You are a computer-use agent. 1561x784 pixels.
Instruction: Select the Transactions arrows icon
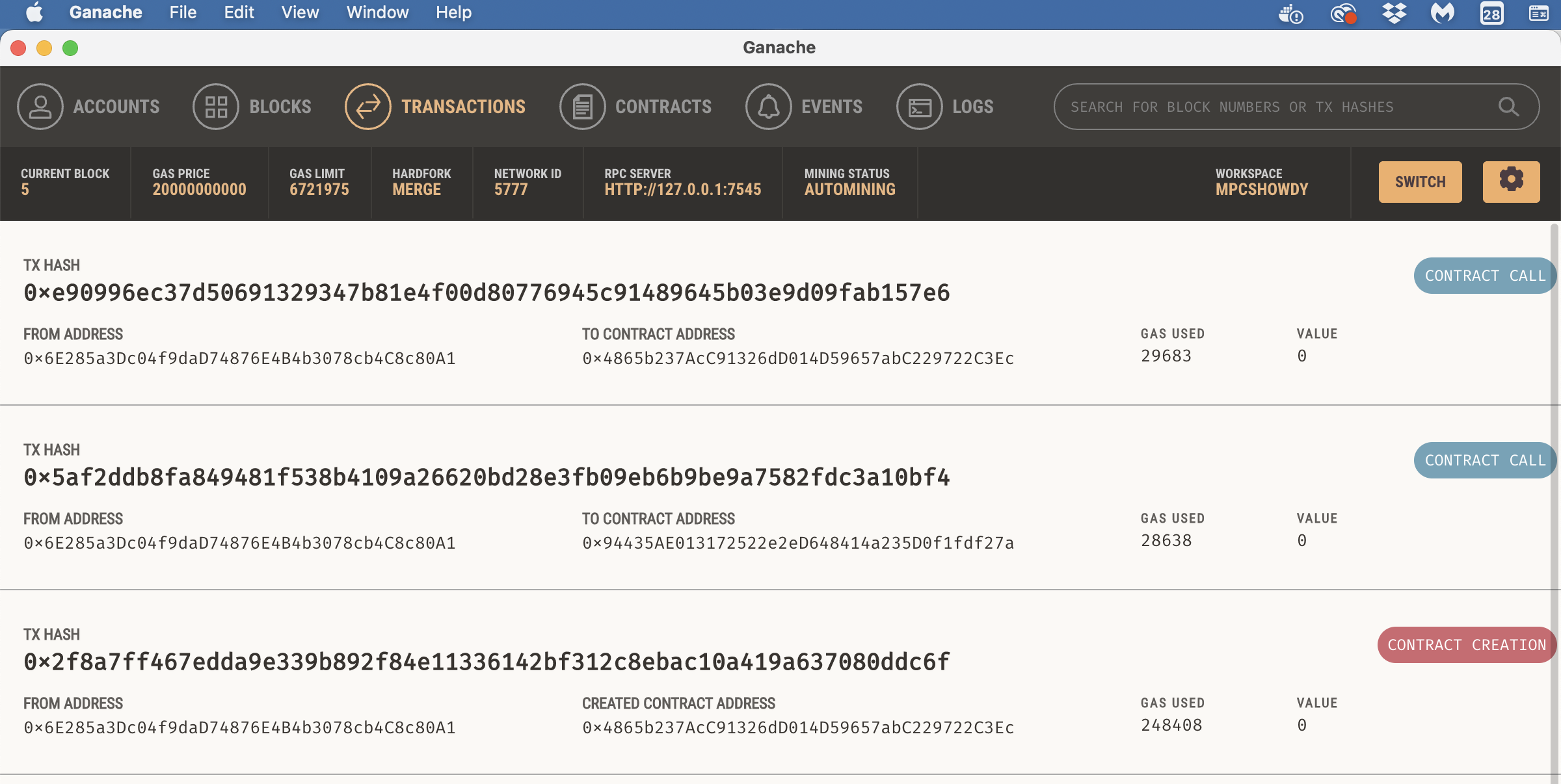coord(368,107)
